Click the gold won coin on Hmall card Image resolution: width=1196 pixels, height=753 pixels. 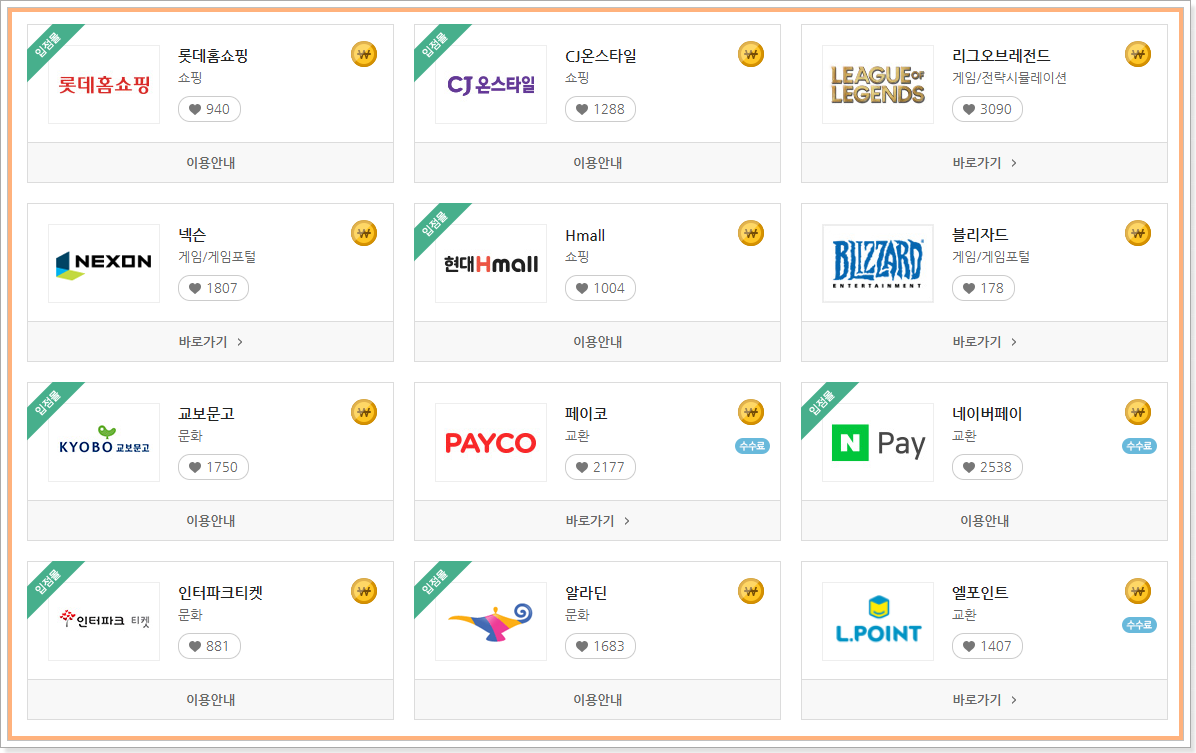(751, 233)
